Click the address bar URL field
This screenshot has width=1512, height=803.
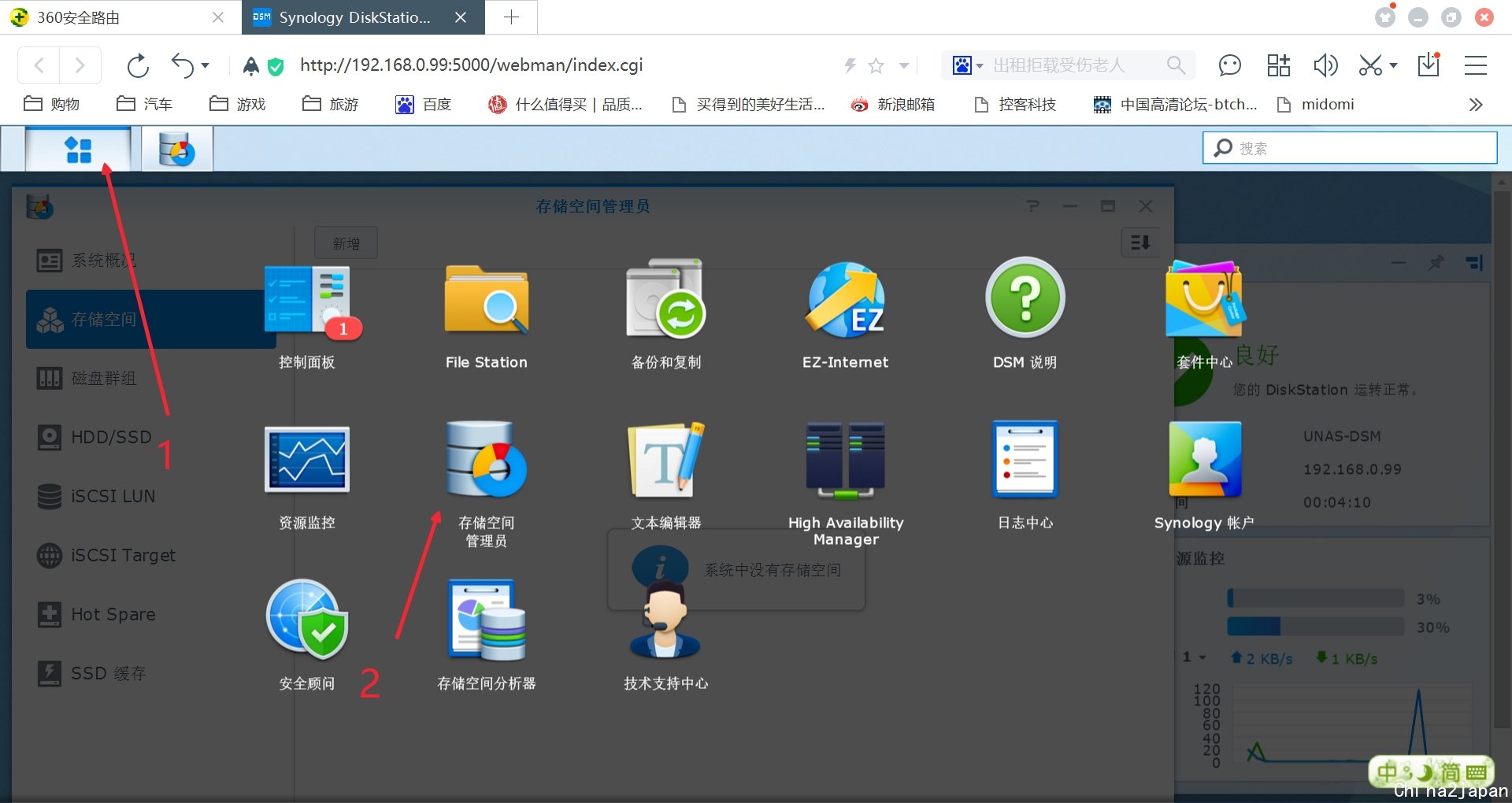pos(471,65)
